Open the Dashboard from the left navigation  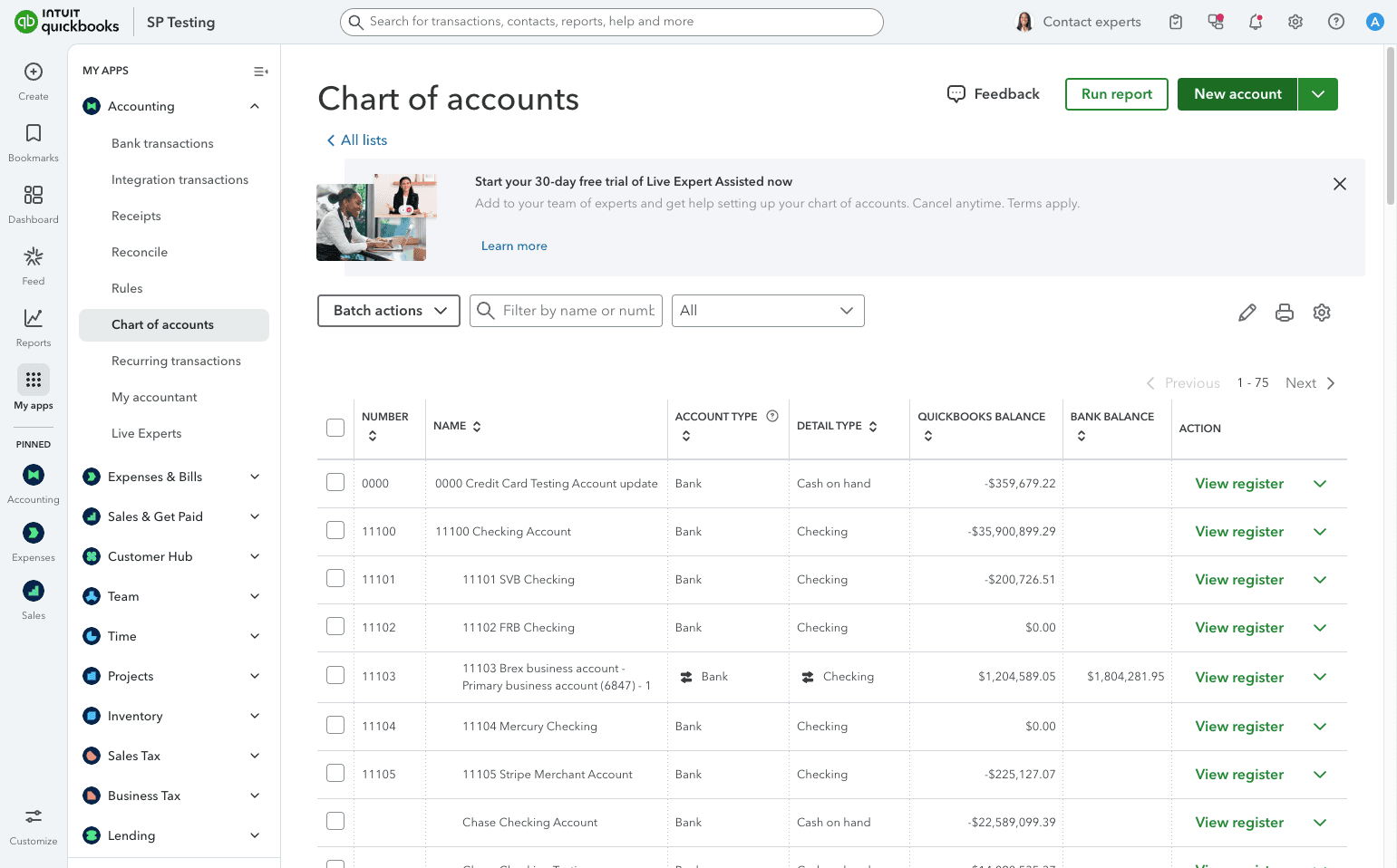tap(33, 203)
